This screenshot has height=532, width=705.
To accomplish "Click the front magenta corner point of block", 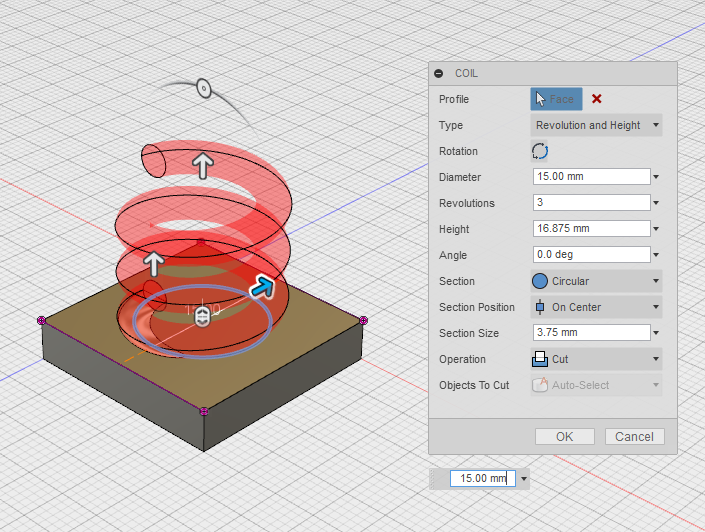I will coord(204,411).
